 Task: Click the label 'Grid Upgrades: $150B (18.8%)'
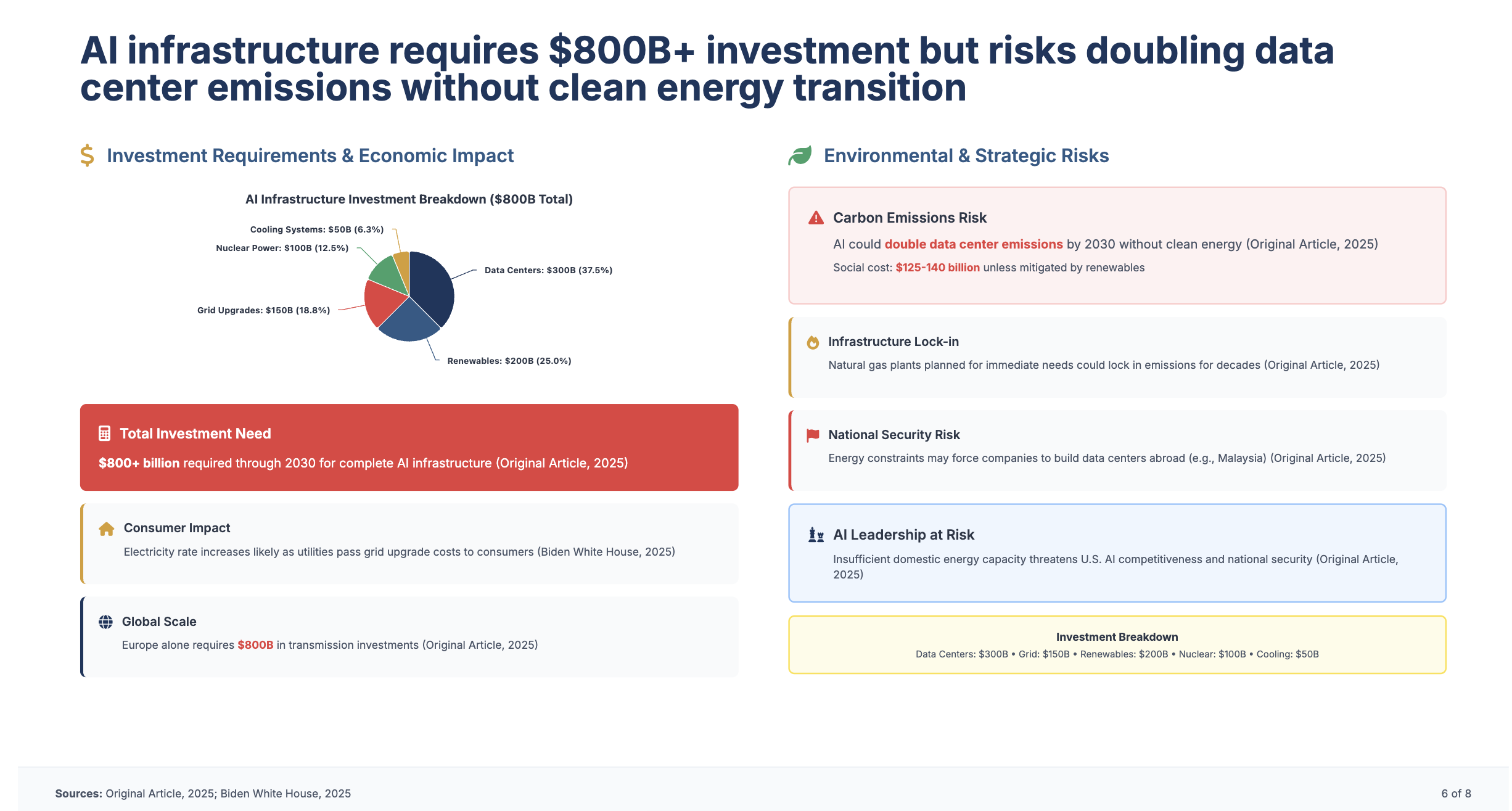coord(263,310)
